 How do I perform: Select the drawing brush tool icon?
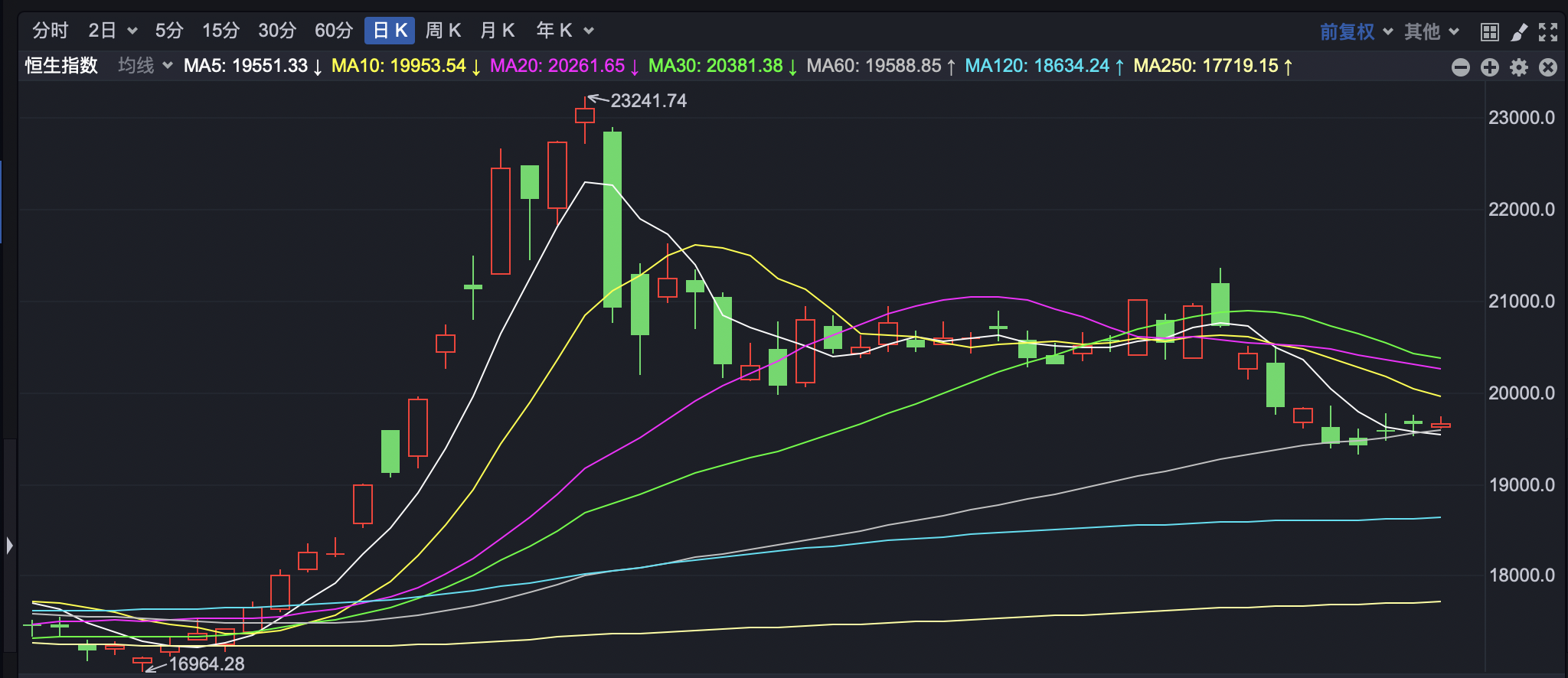pos(1519,32)
